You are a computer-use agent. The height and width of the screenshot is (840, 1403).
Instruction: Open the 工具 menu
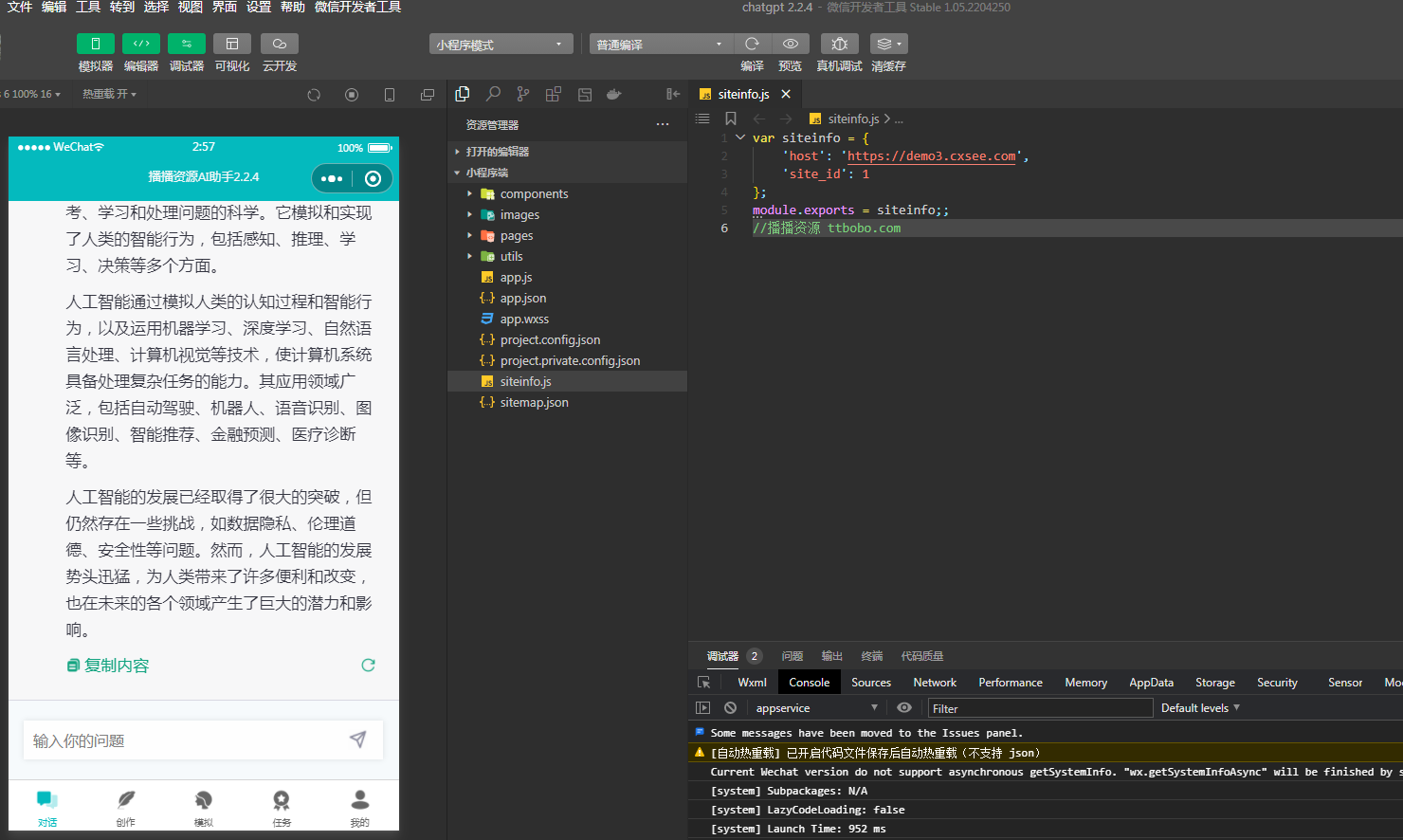(x=88, y=7)
